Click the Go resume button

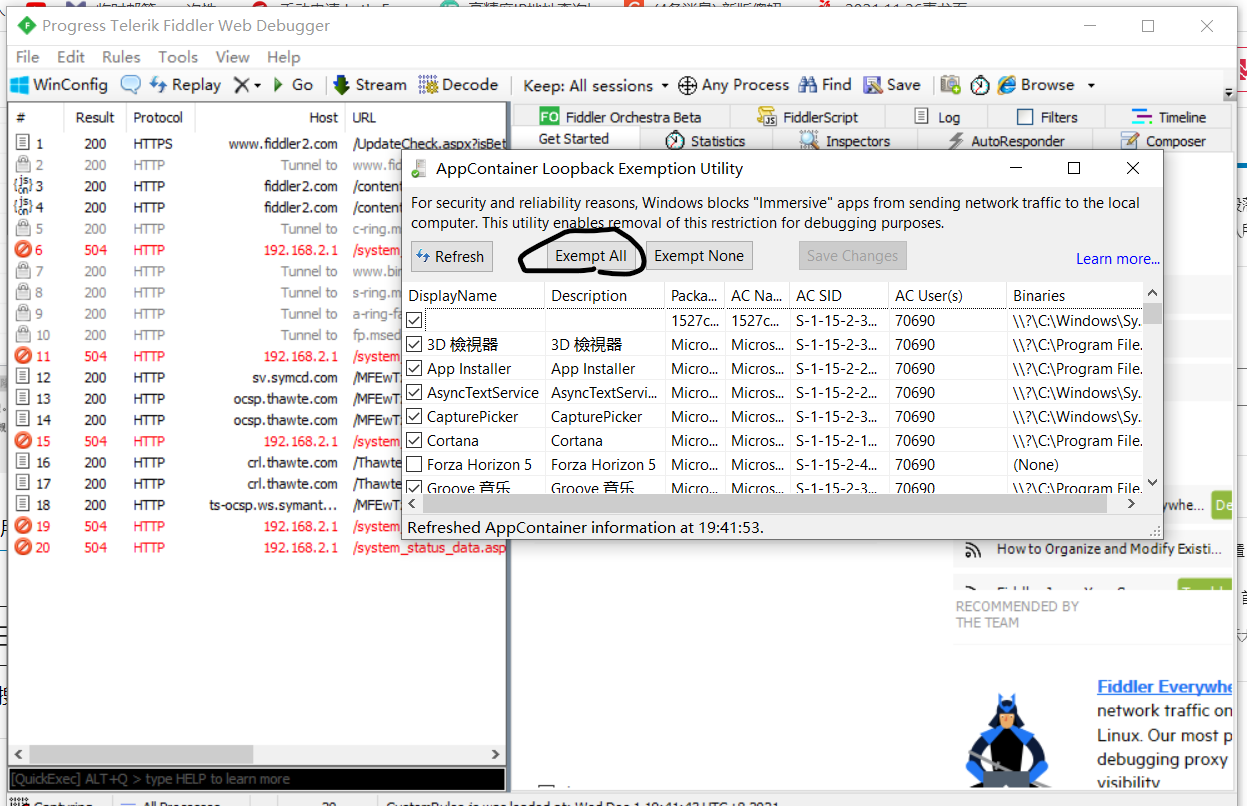291,85
